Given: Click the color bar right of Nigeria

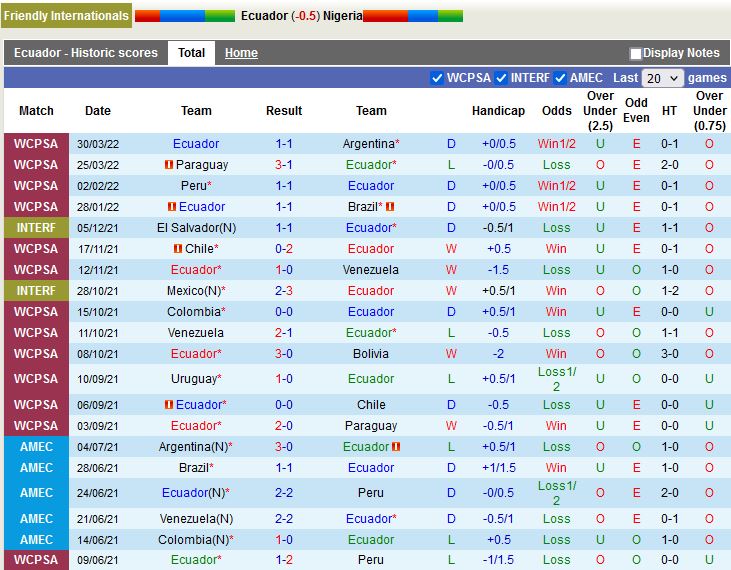Looking at the screenshot, I should [412, 16].
